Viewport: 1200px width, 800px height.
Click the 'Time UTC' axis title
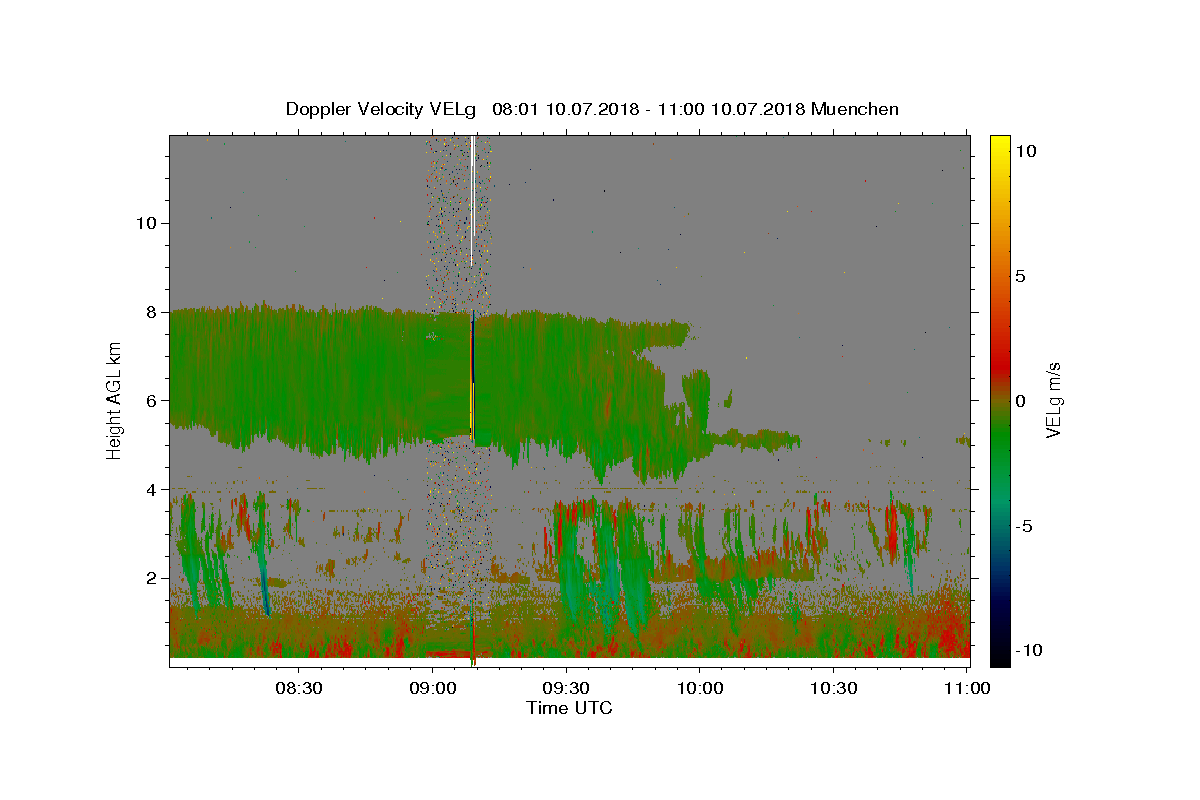[569, 708]
